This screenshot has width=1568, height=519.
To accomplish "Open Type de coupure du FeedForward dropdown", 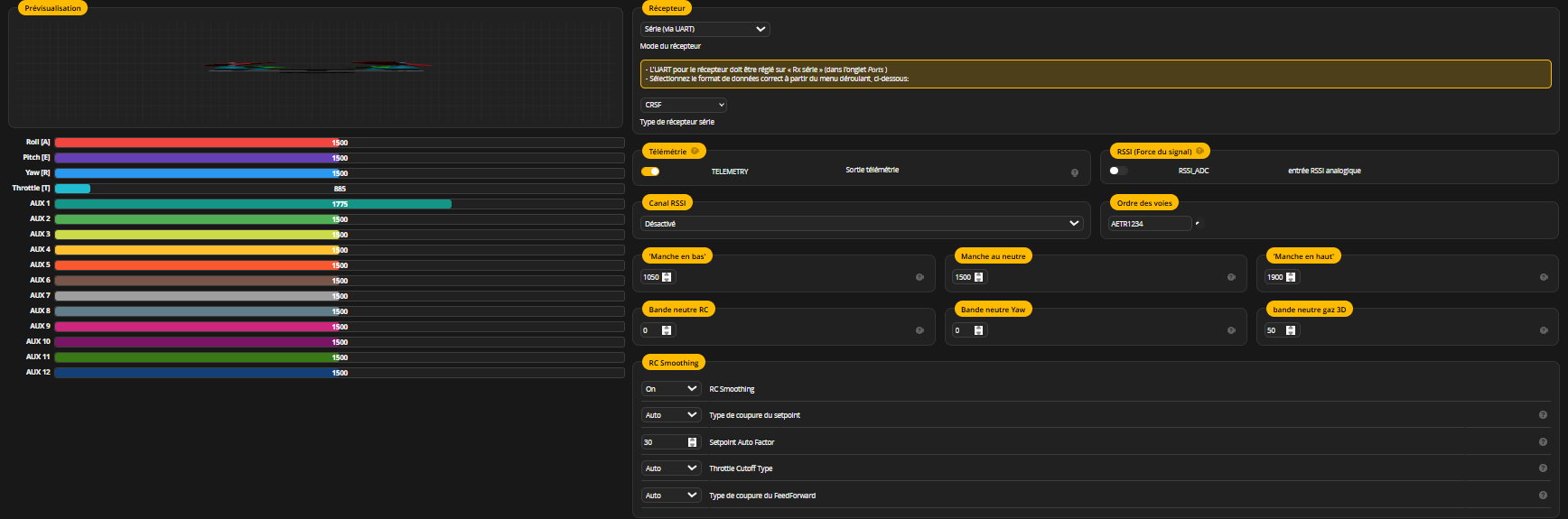I will 671,496.
